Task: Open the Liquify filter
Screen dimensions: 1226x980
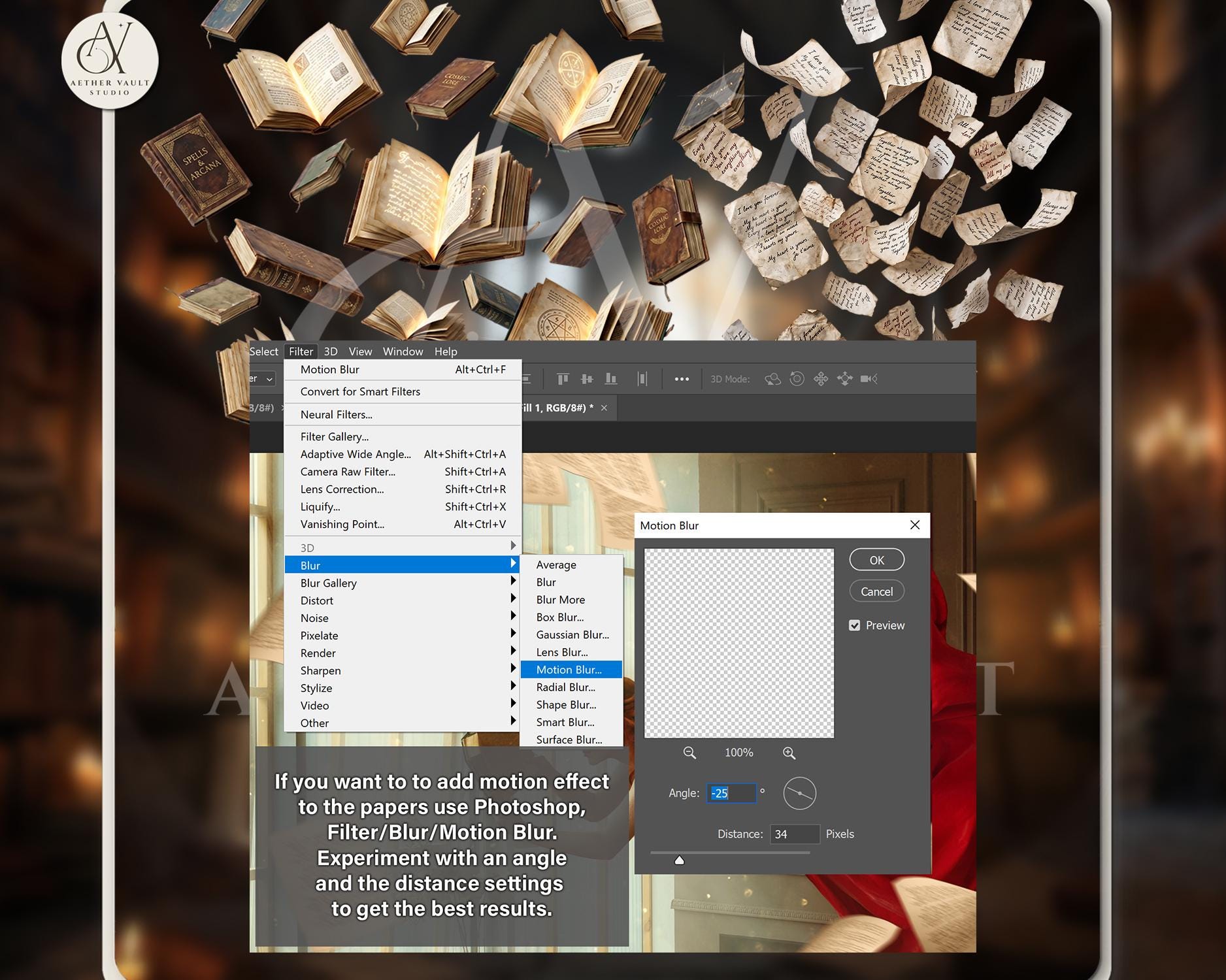Action: (402, 507)
